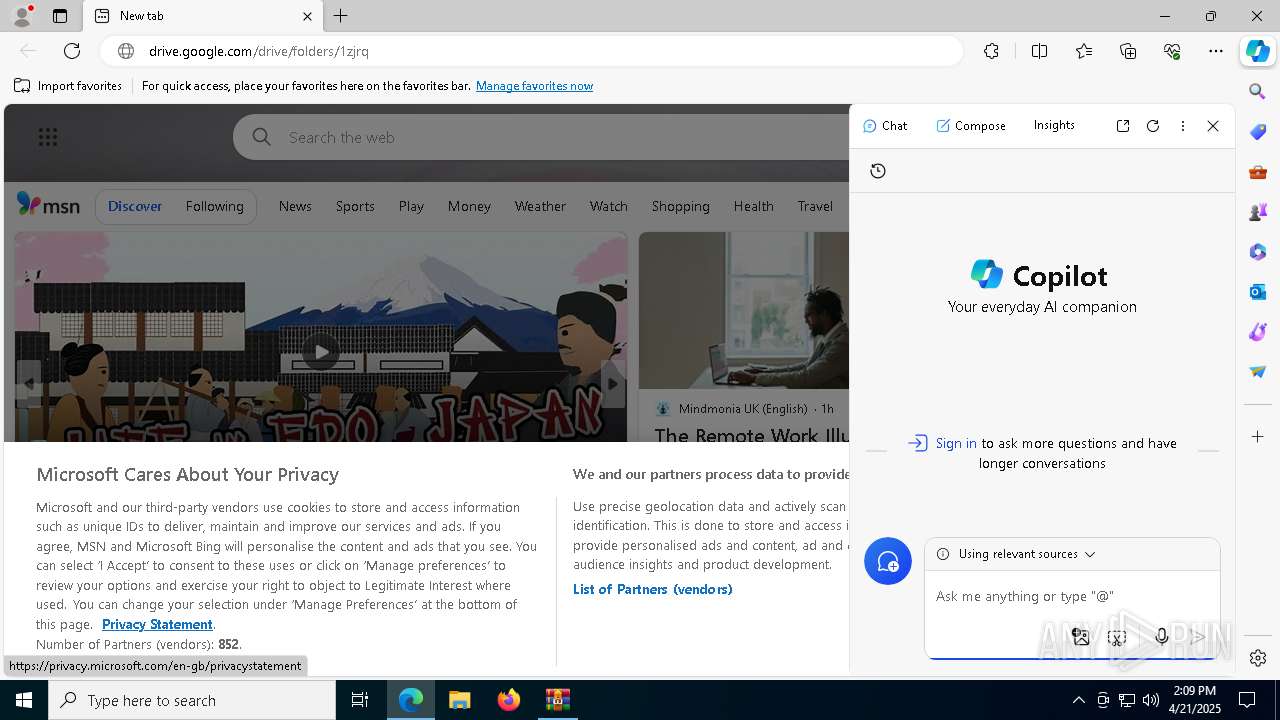Open sidebar Search icon
The image size is (1280, 720).
pyautogui.click(x=1258, y=91)
